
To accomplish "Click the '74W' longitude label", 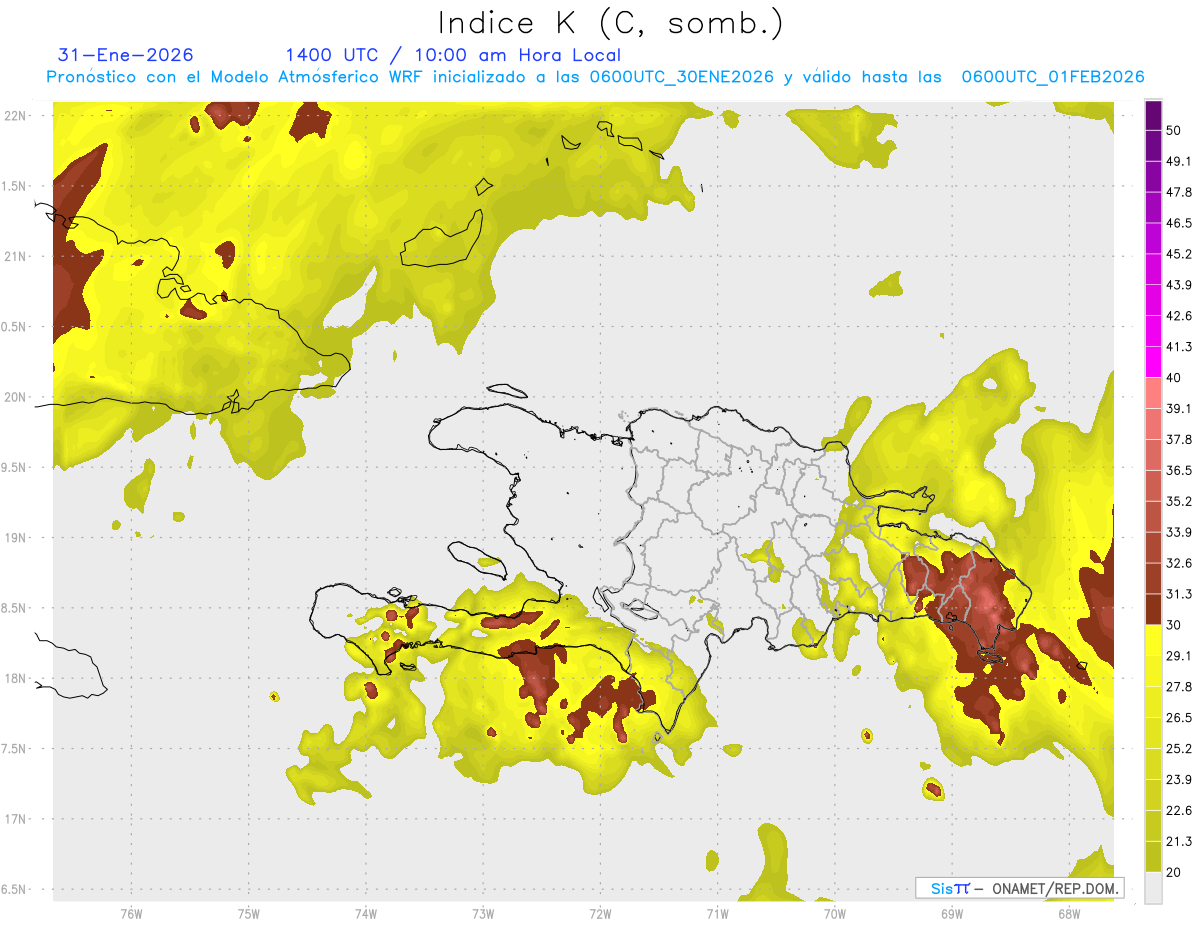I will point(366,914).
